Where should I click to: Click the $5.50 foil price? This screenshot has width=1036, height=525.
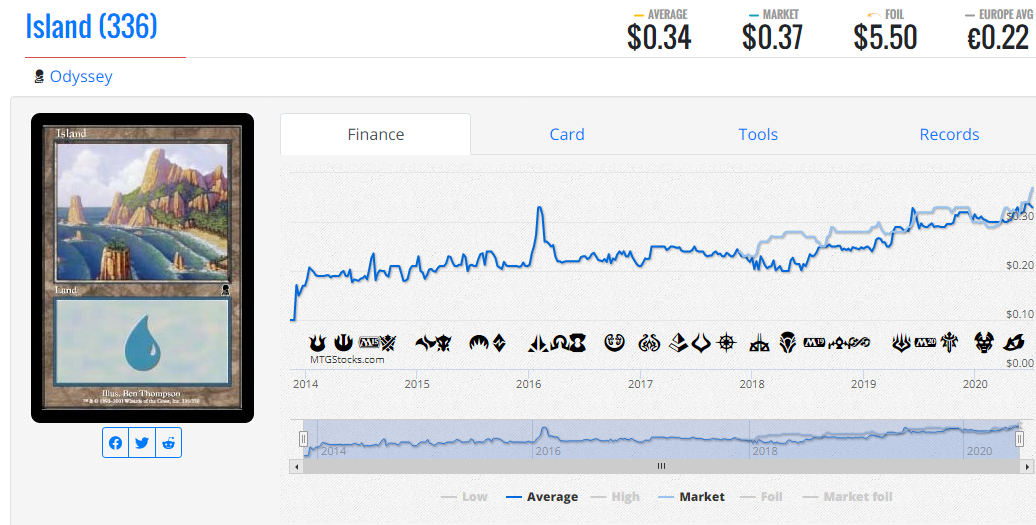coord(885,38)
